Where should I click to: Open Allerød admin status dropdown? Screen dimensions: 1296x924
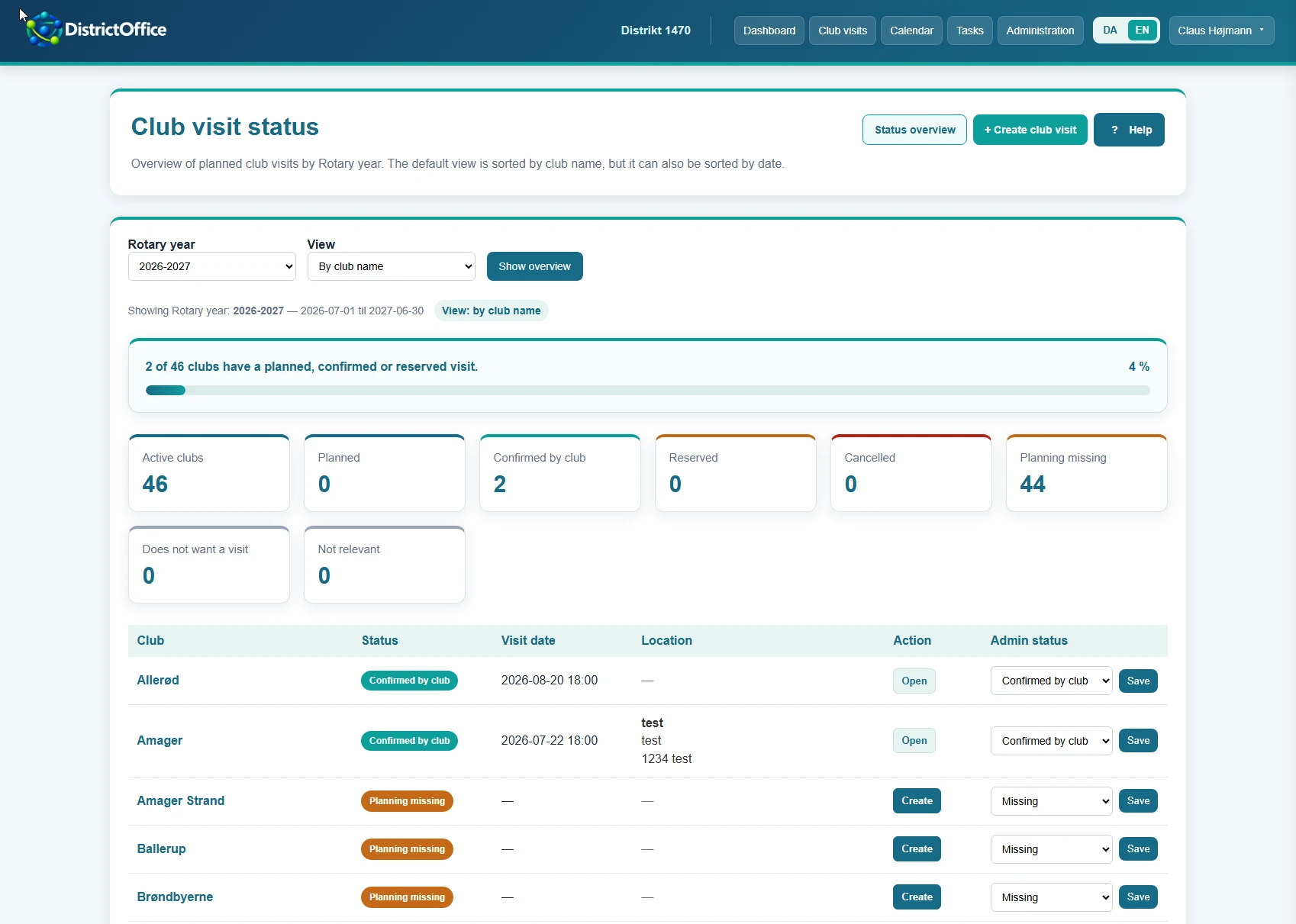pos(1051,681)
